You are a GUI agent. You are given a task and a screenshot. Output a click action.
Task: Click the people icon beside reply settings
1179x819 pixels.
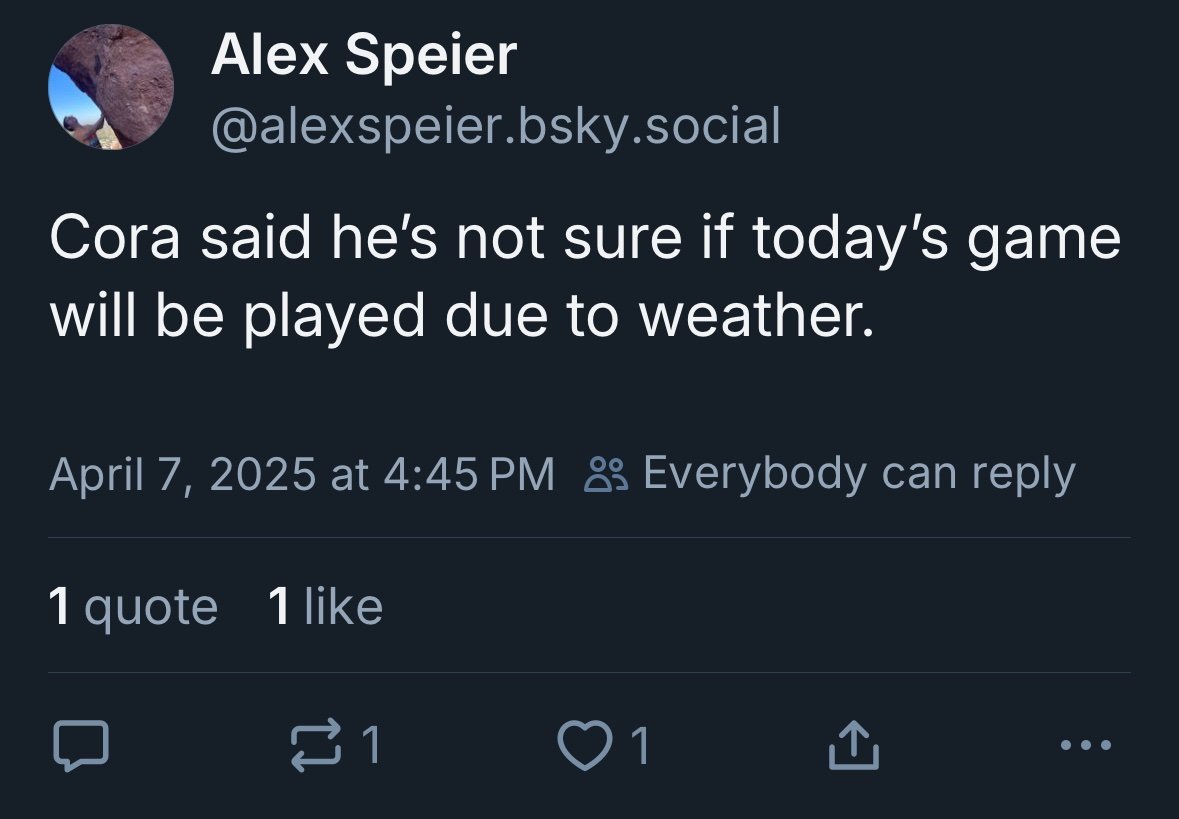pos(606,474)
